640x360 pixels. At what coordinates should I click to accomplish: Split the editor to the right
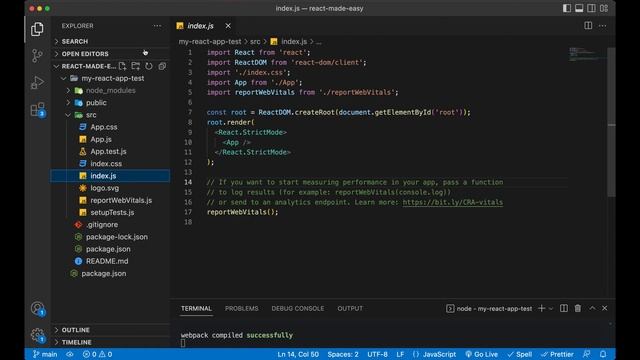click(x=588, y=26)
